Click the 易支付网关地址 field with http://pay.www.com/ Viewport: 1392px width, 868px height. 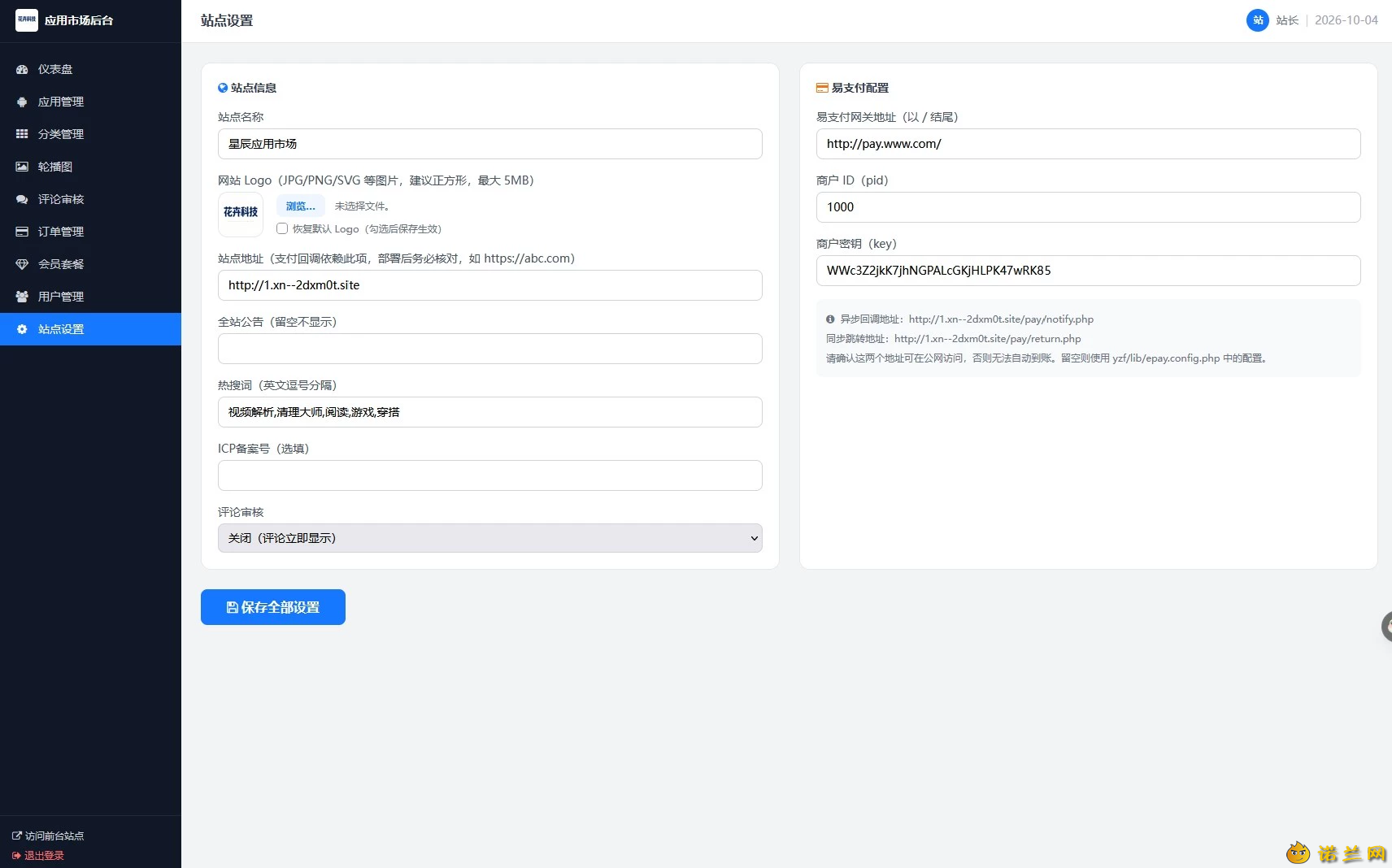coord(1089,144)
